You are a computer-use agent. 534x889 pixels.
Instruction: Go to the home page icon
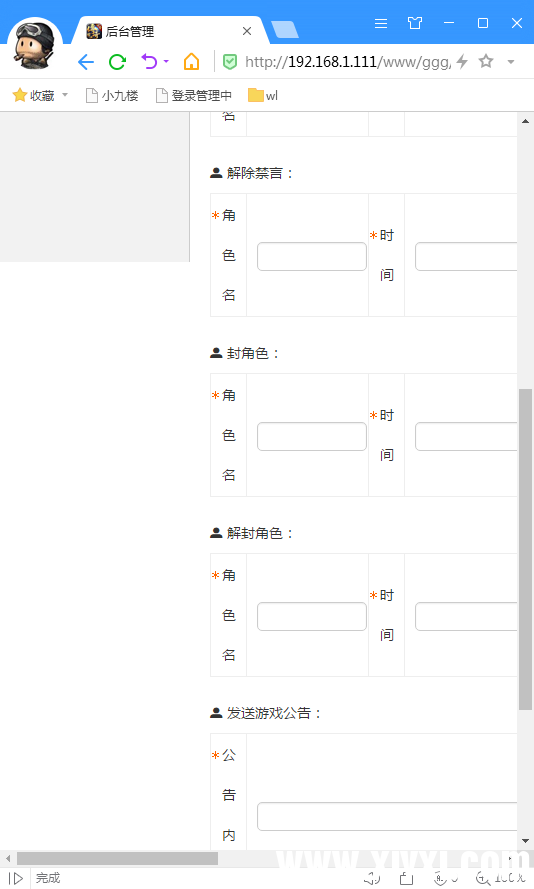(x=192, y=61)
